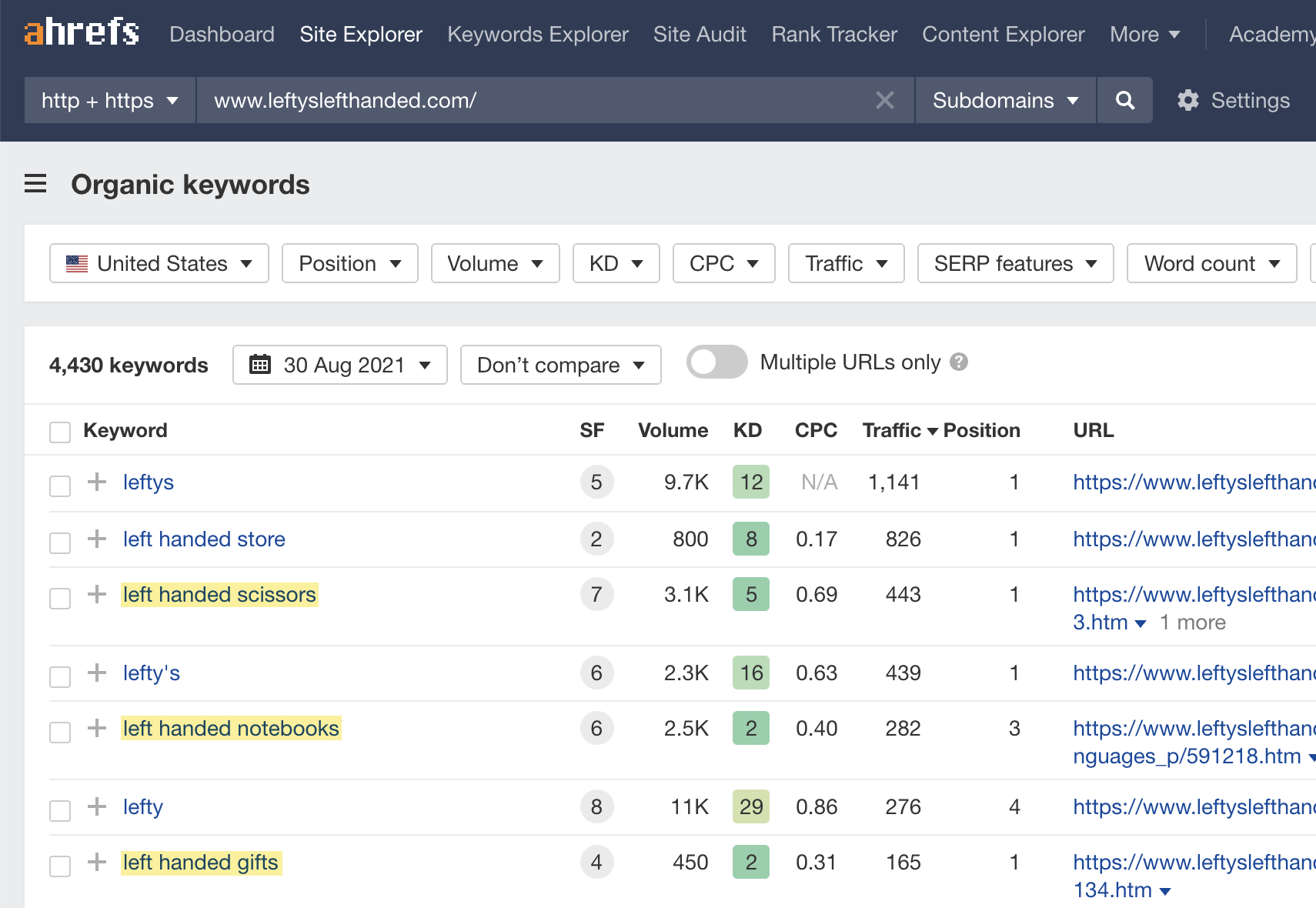Open the 30 Aug 2021 date picker
The width and height of the screenshot is (1316, 908).
pos(339,365)
